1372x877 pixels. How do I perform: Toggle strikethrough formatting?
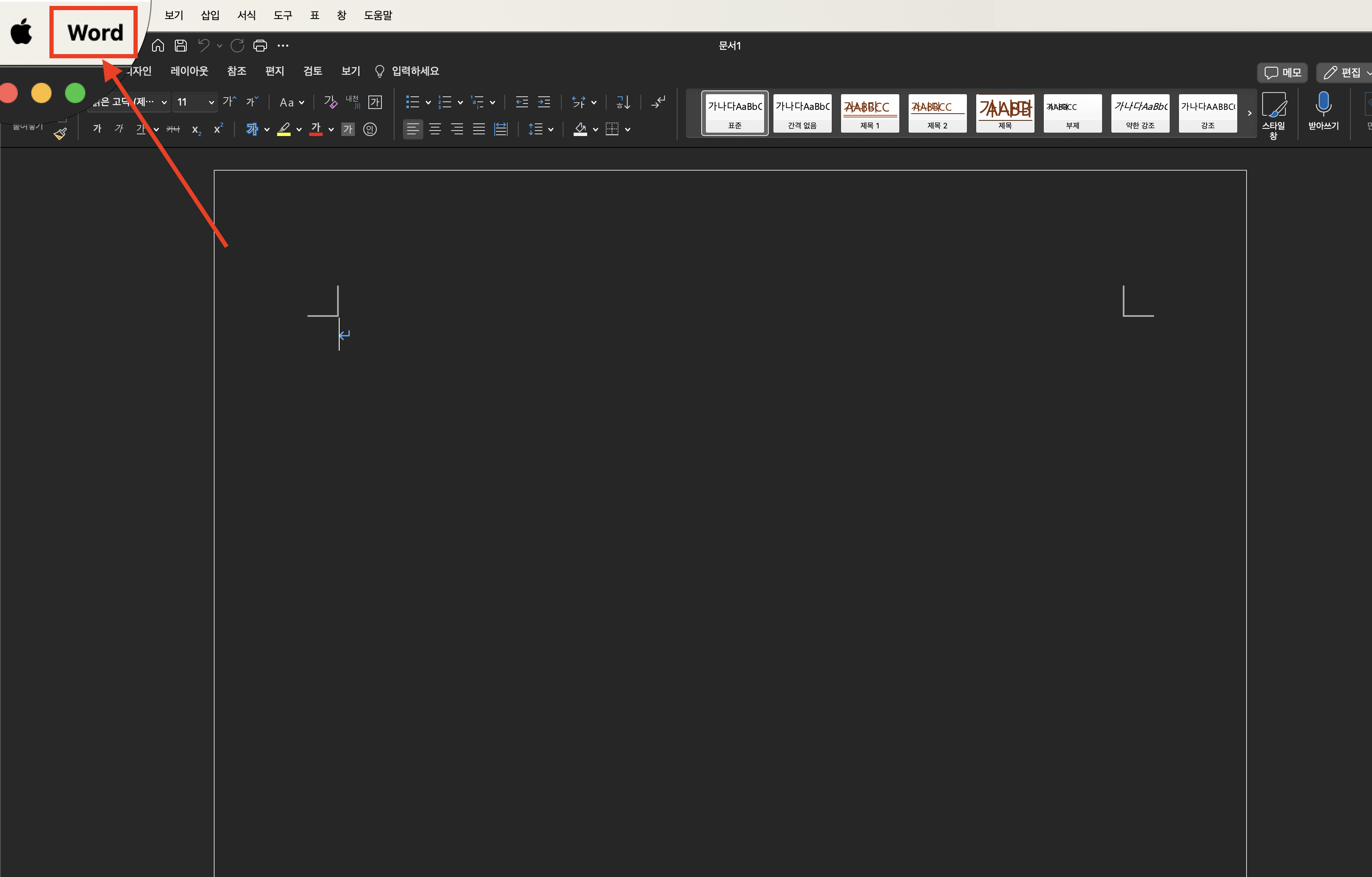click(x=173, y=129)
